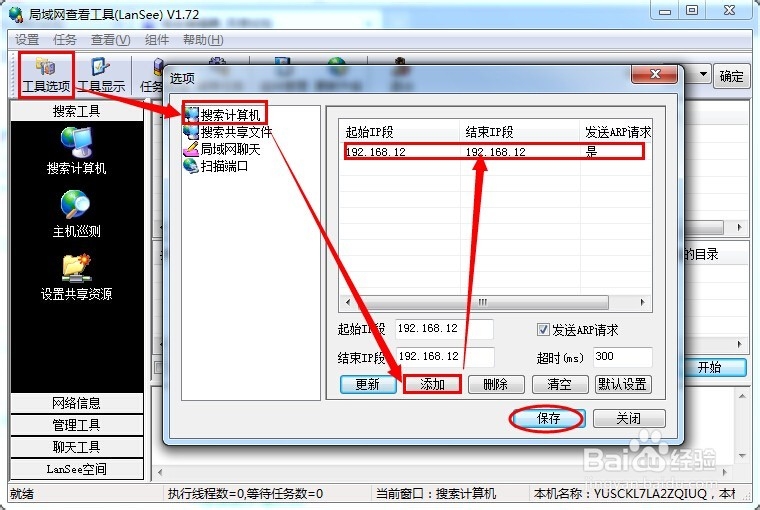760x510 pixels.
Task: Click the 默认设置 button
Action: pyautogui.click(x=623, y=384)
